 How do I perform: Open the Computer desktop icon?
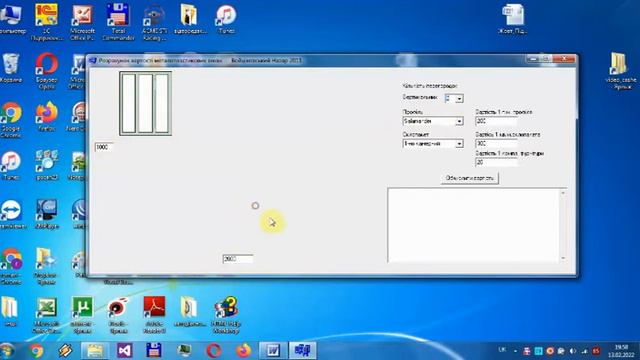point(11,20)
